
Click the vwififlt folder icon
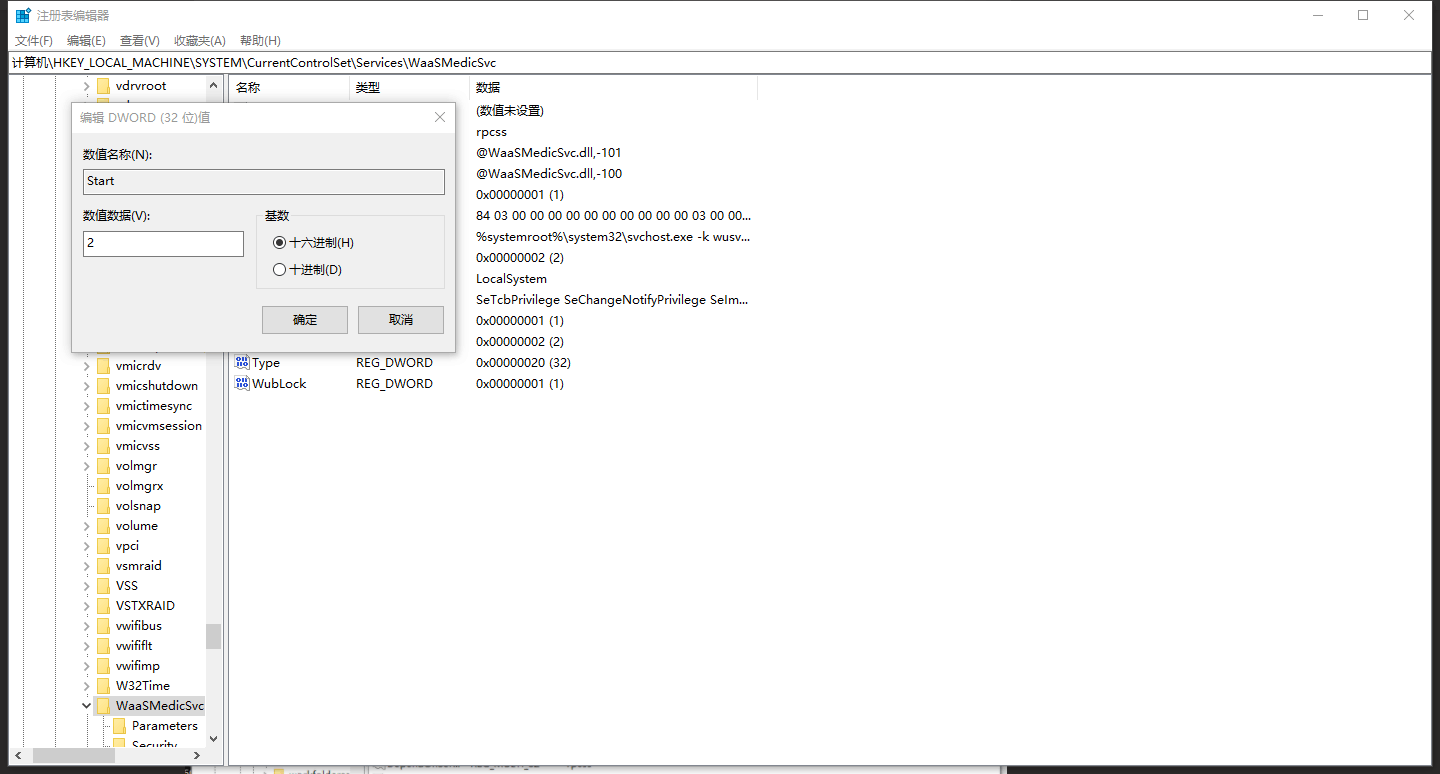click(103, 646)
